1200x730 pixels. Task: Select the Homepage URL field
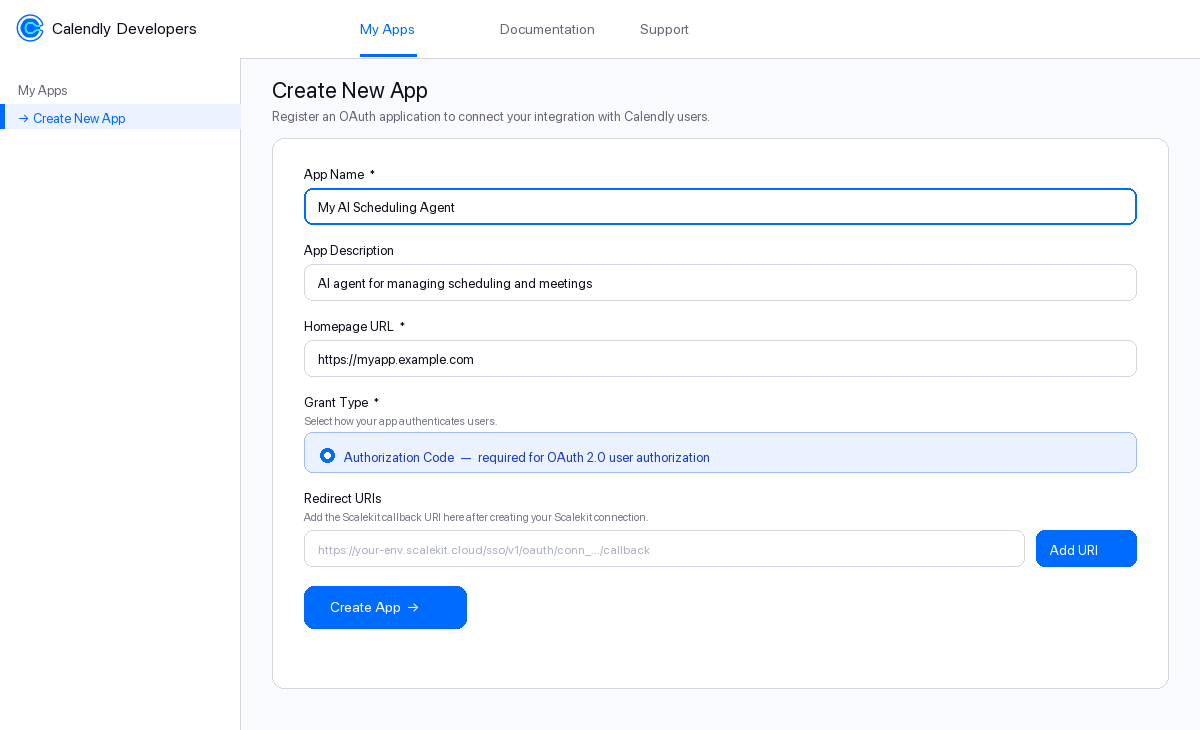coord(720,358)
